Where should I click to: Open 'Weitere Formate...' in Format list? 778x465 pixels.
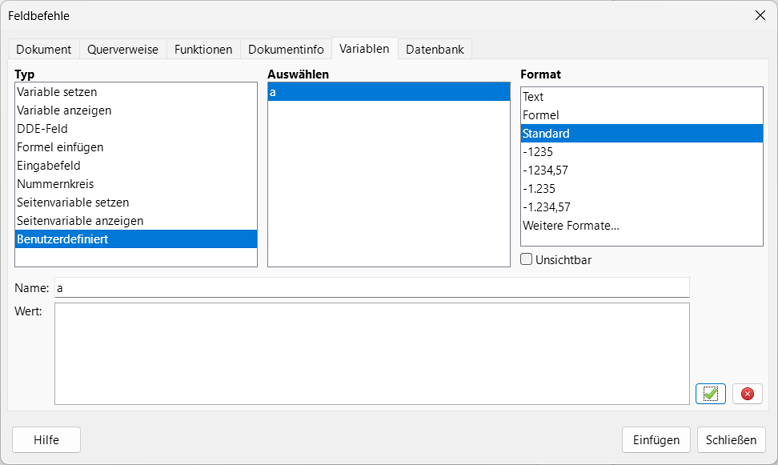tap(571, 225)
